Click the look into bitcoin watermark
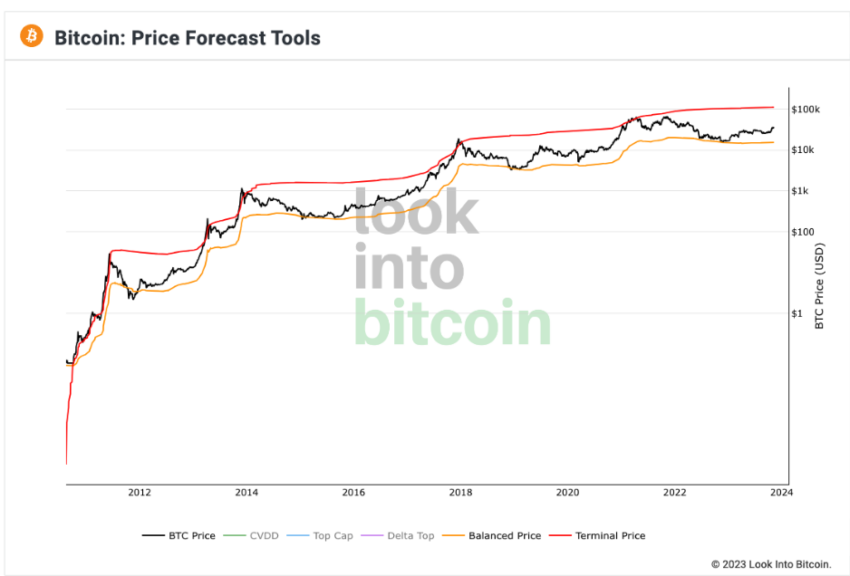Image resolution: width=850 pixels, height=576 pixels. pyautogui.click(x=453, y=267)
